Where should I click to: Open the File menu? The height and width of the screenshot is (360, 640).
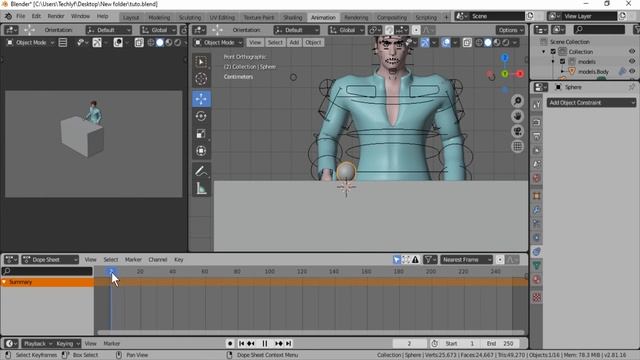[x=21, y=16]
